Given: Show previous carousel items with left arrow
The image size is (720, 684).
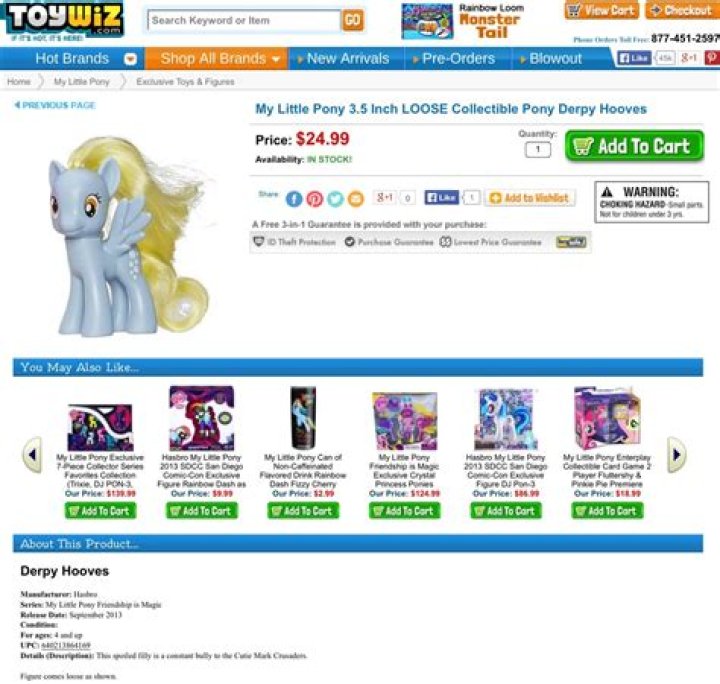Looking at the screenshot, I should (x=32, y=454).
